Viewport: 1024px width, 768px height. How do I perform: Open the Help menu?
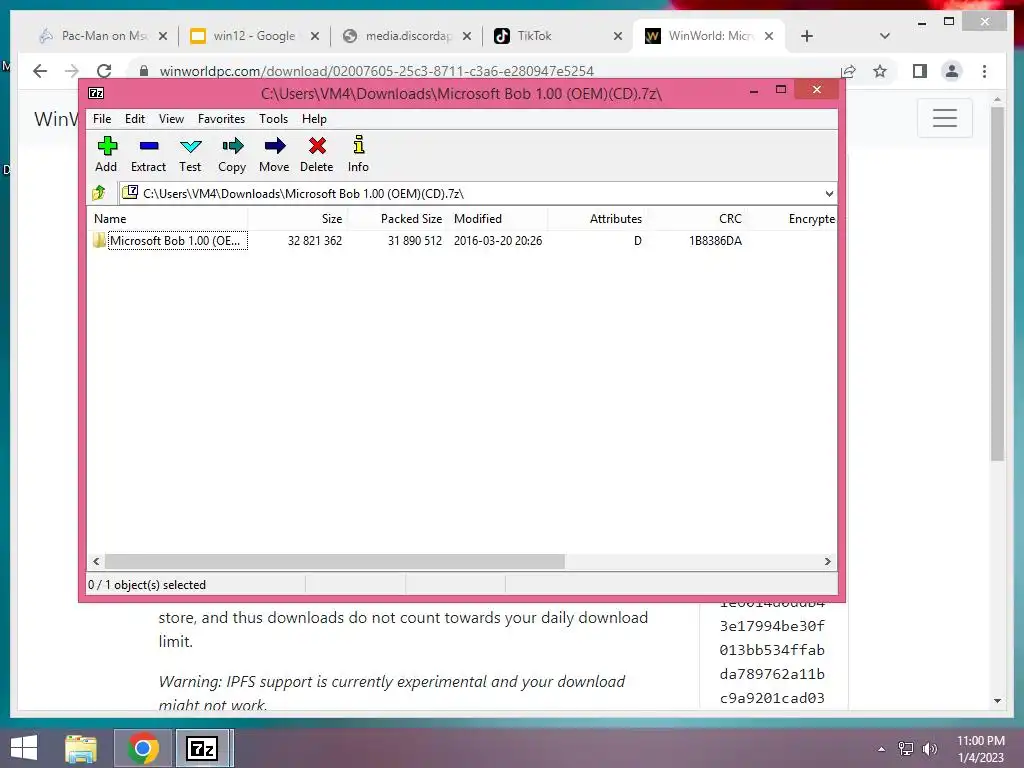tap(314, 119)
